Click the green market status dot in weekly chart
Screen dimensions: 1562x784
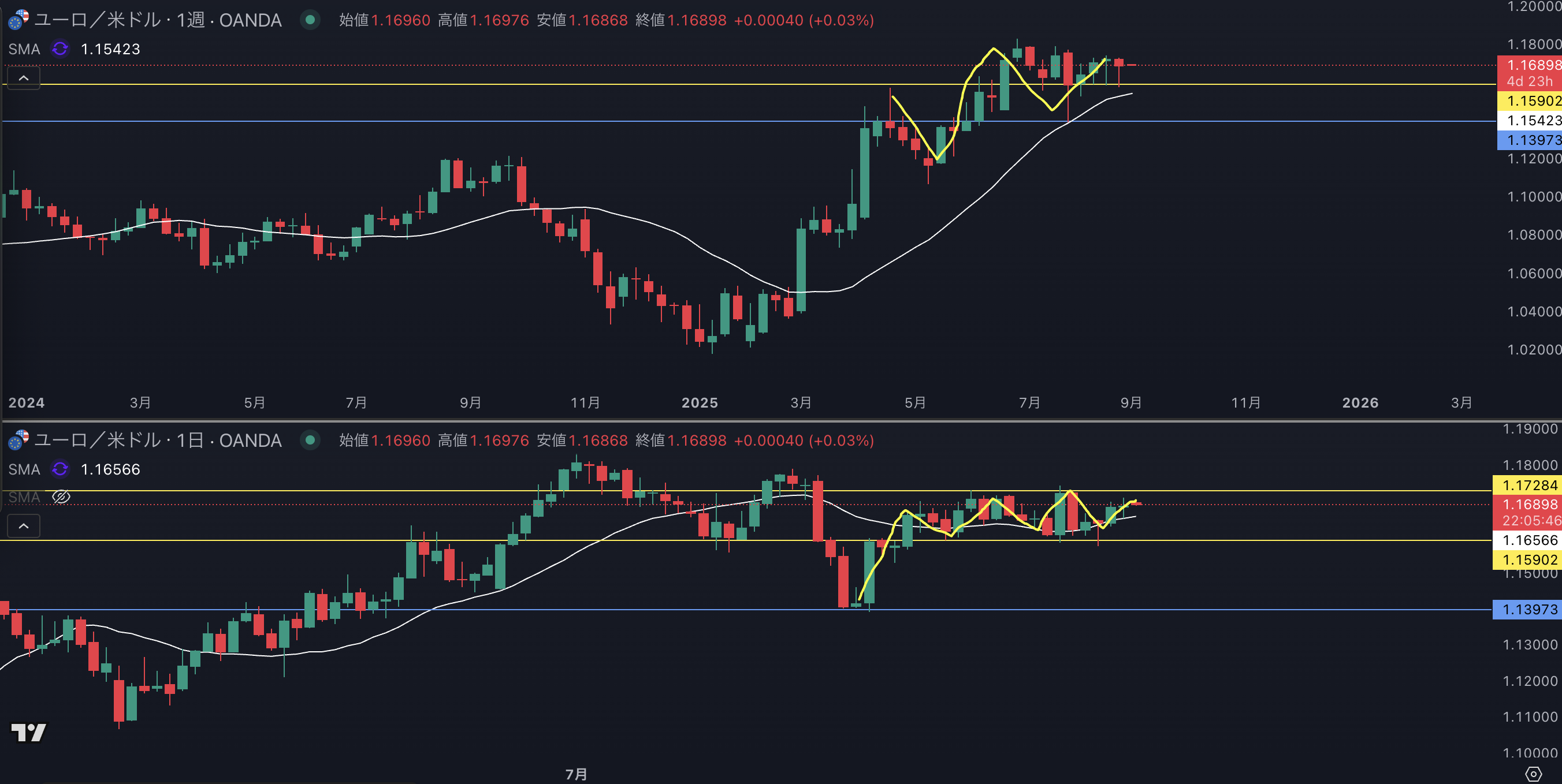[310, 20]
